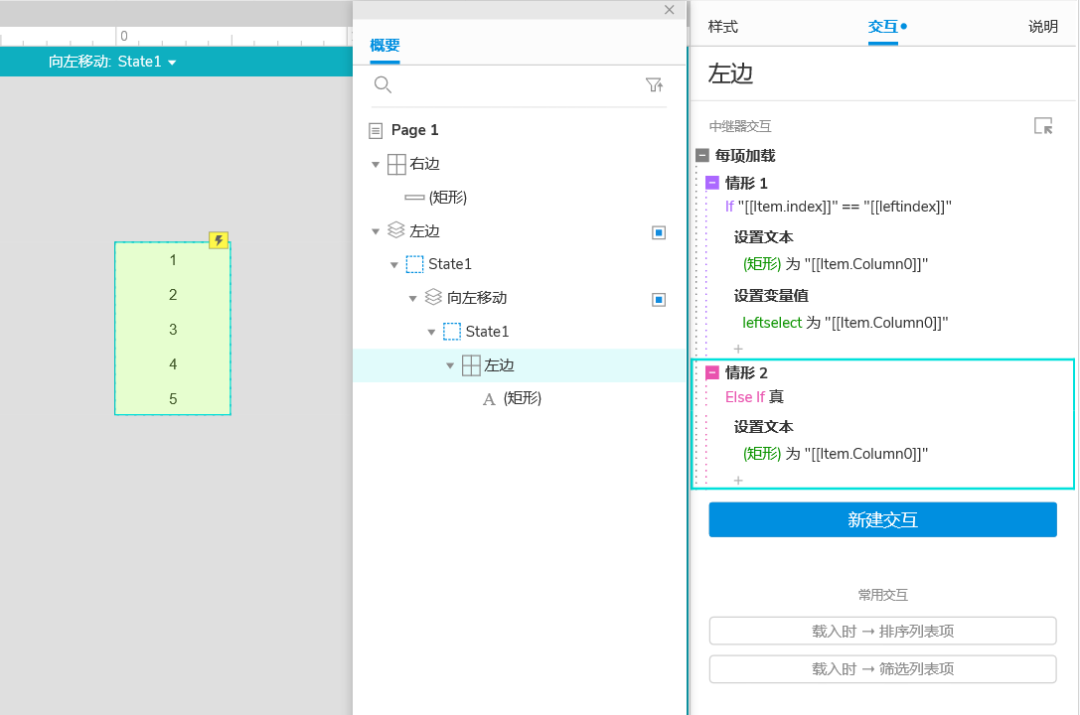Open the 向左移动: State1 state dropdown
1080x715 pixels.
112,62
